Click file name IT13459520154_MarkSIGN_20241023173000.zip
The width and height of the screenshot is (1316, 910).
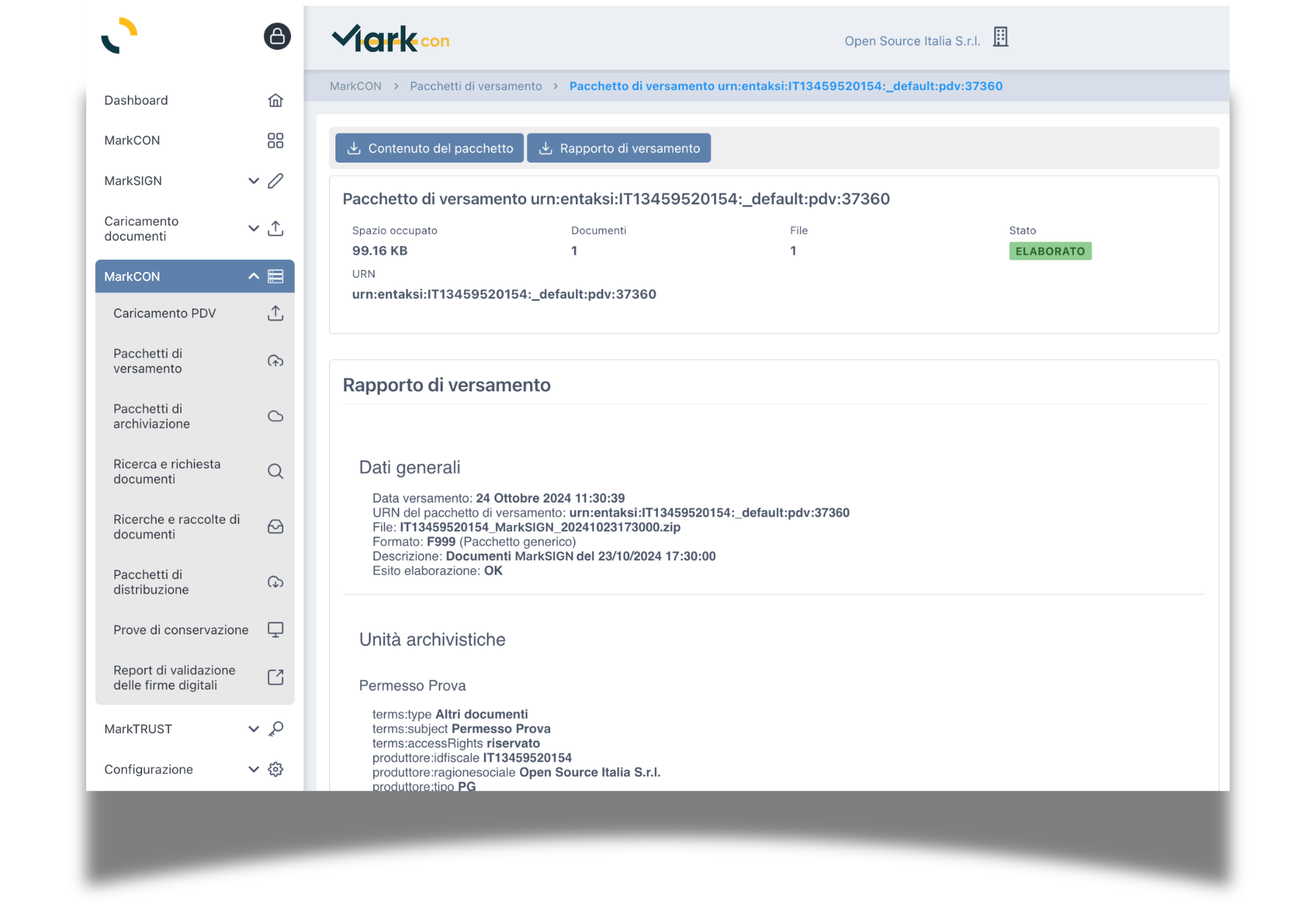(x=540, y=527)
